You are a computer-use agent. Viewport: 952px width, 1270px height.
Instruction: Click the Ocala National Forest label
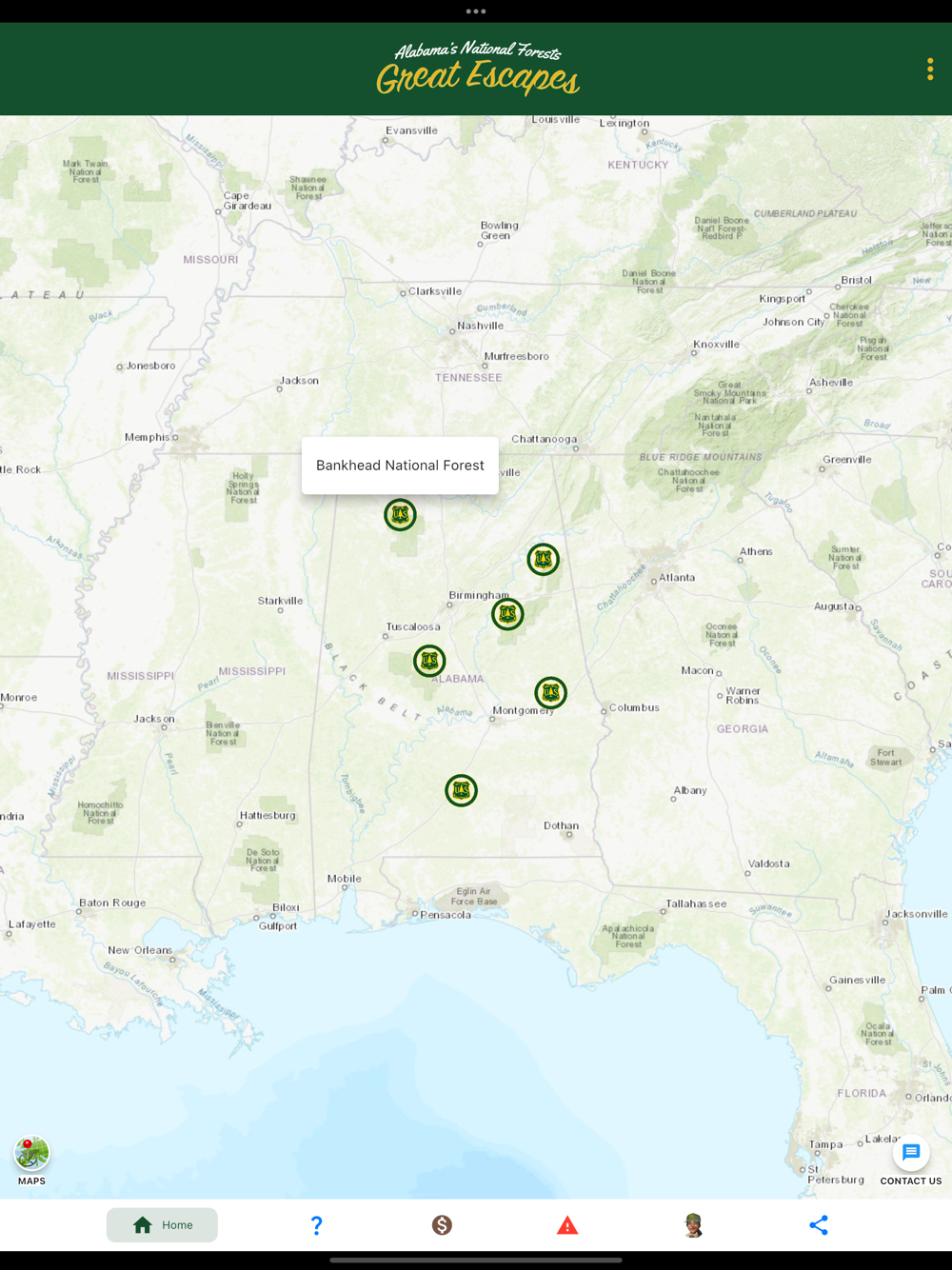click(878, 1034)
